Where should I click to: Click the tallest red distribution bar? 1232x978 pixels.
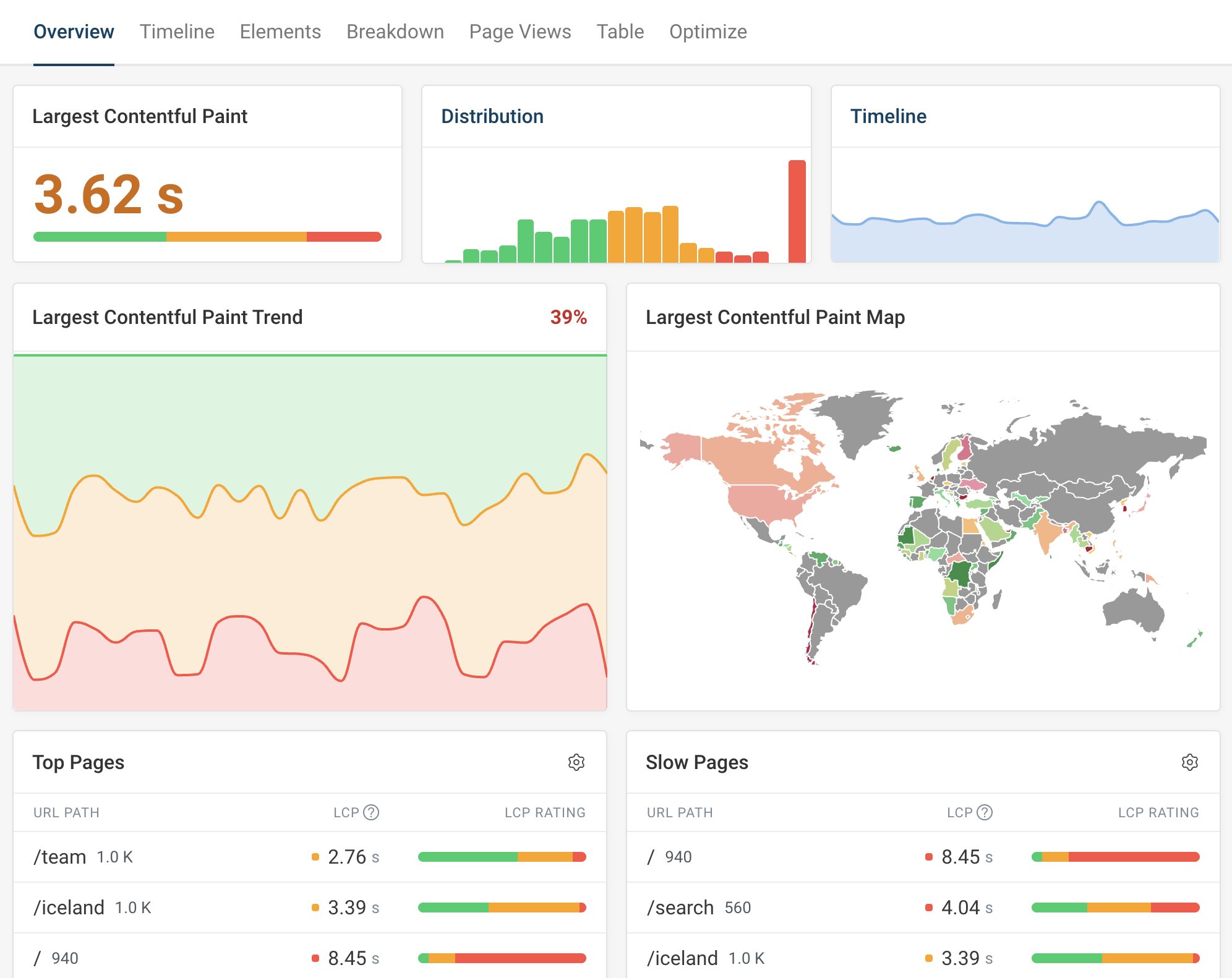pos(797,211)
